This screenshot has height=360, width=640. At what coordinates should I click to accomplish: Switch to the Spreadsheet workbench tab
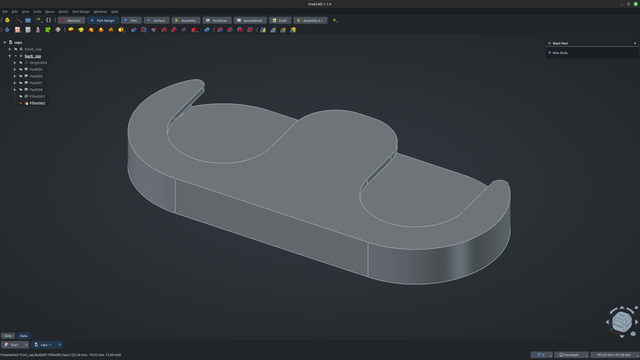(250, 20)
